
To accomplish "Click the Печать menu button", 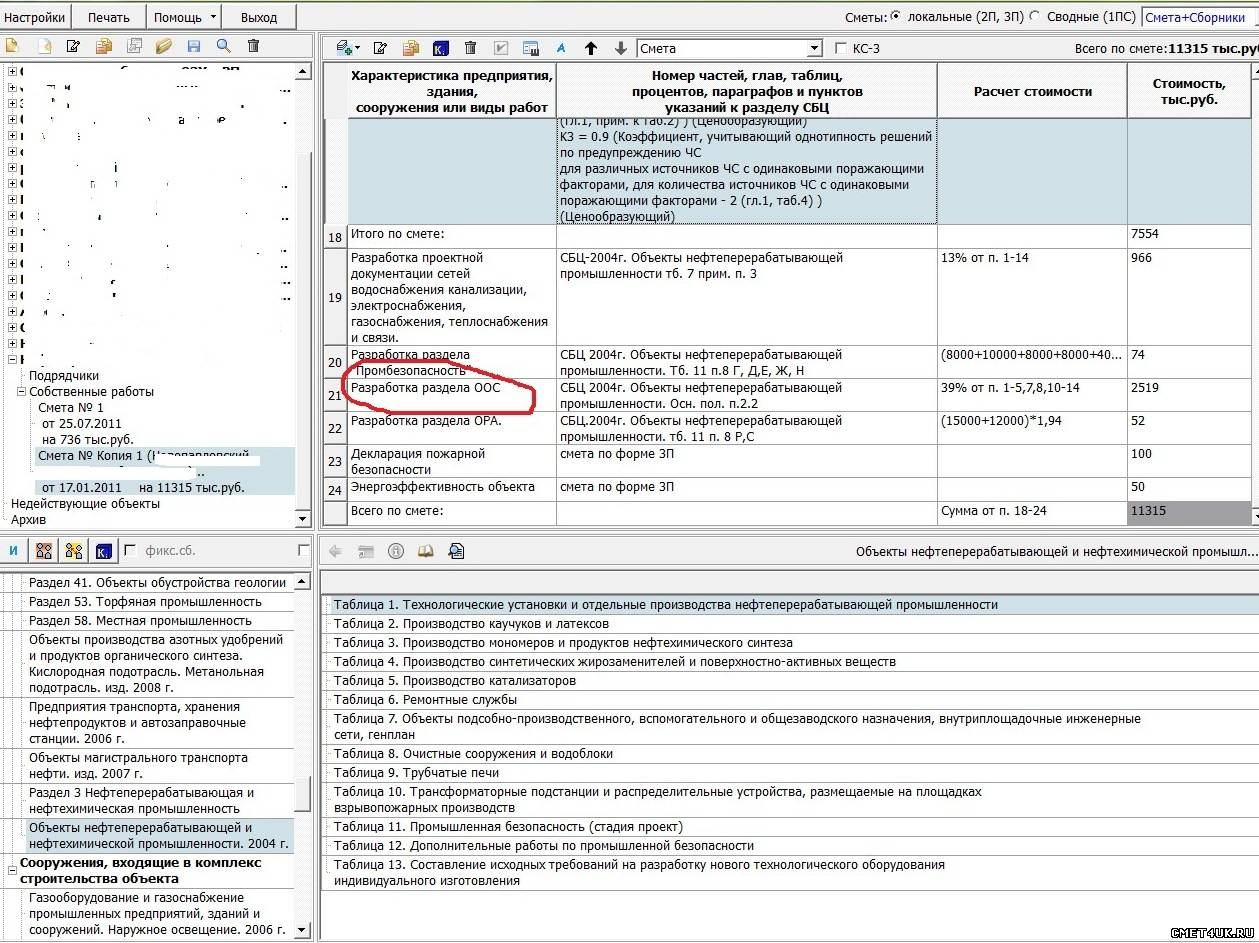I will pos(109,17).
